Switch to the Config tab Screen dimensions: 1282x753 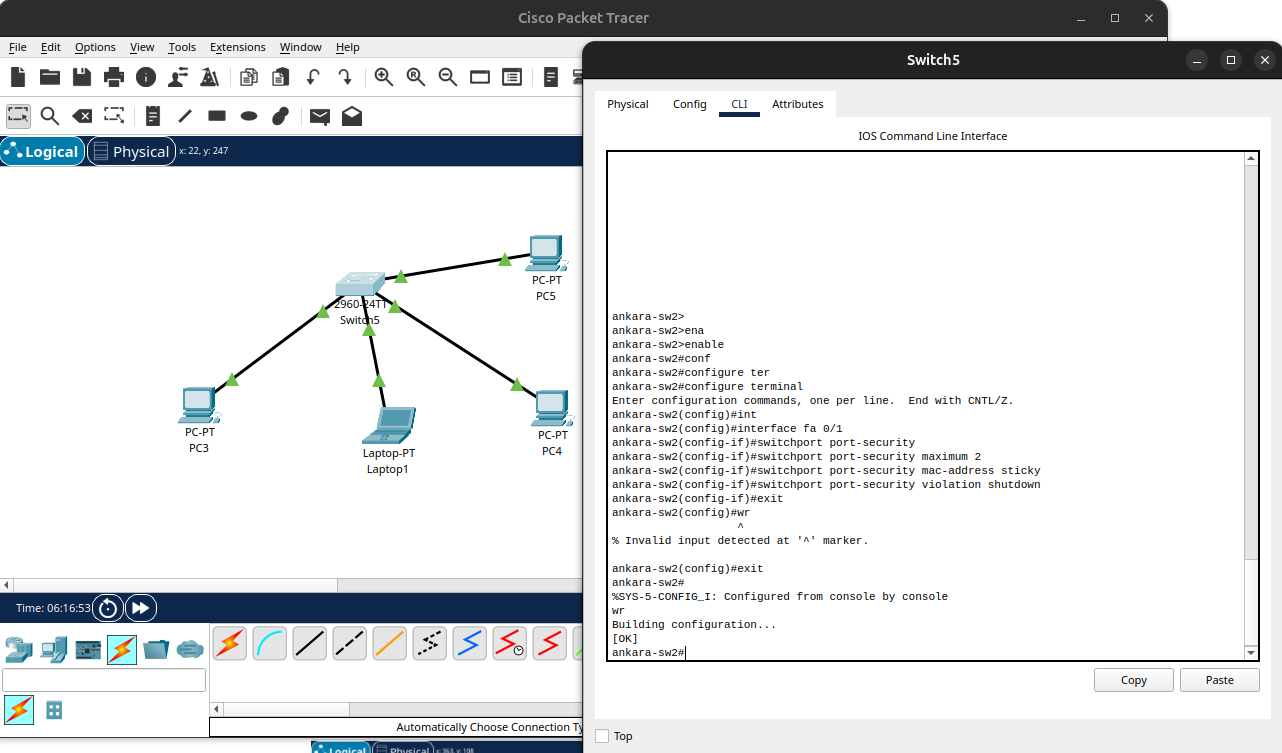tap(689, 104)
